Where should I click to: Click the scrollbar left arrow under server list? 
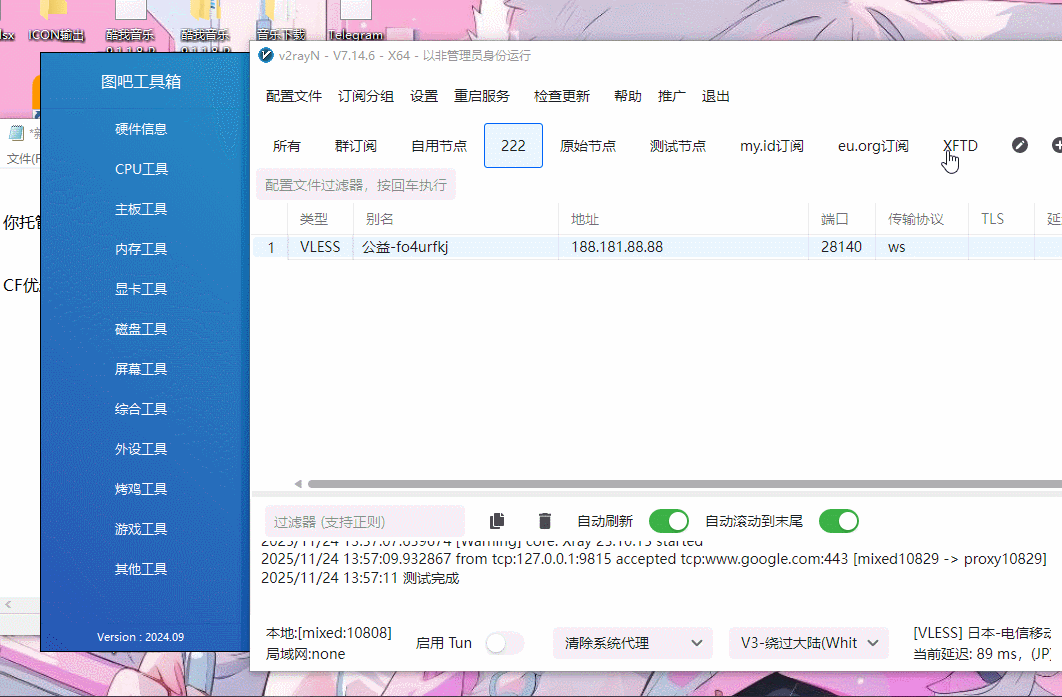pos(298,484)
